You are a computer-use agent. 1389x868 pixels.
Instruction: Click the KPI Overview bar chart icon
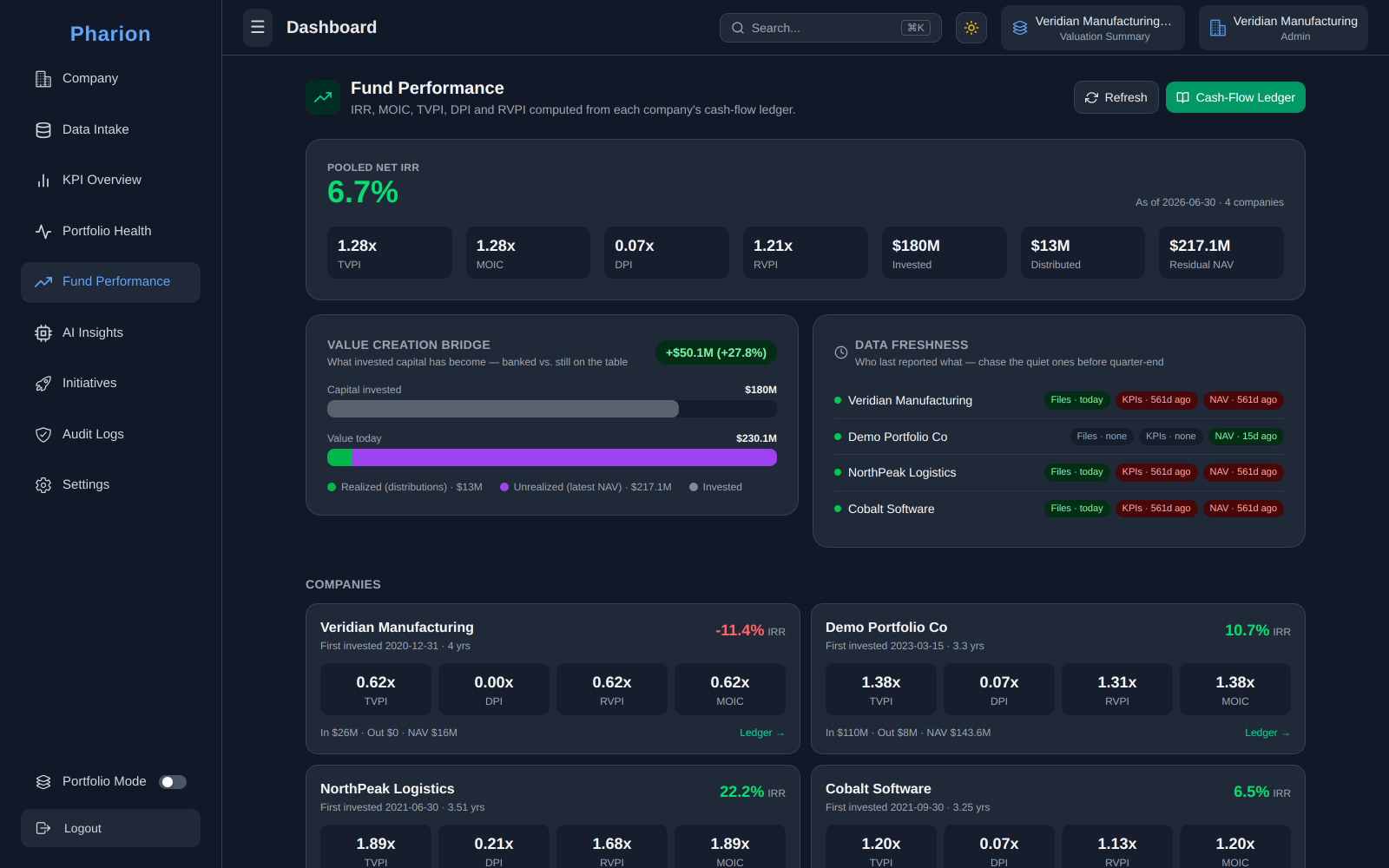coord(43,181)
